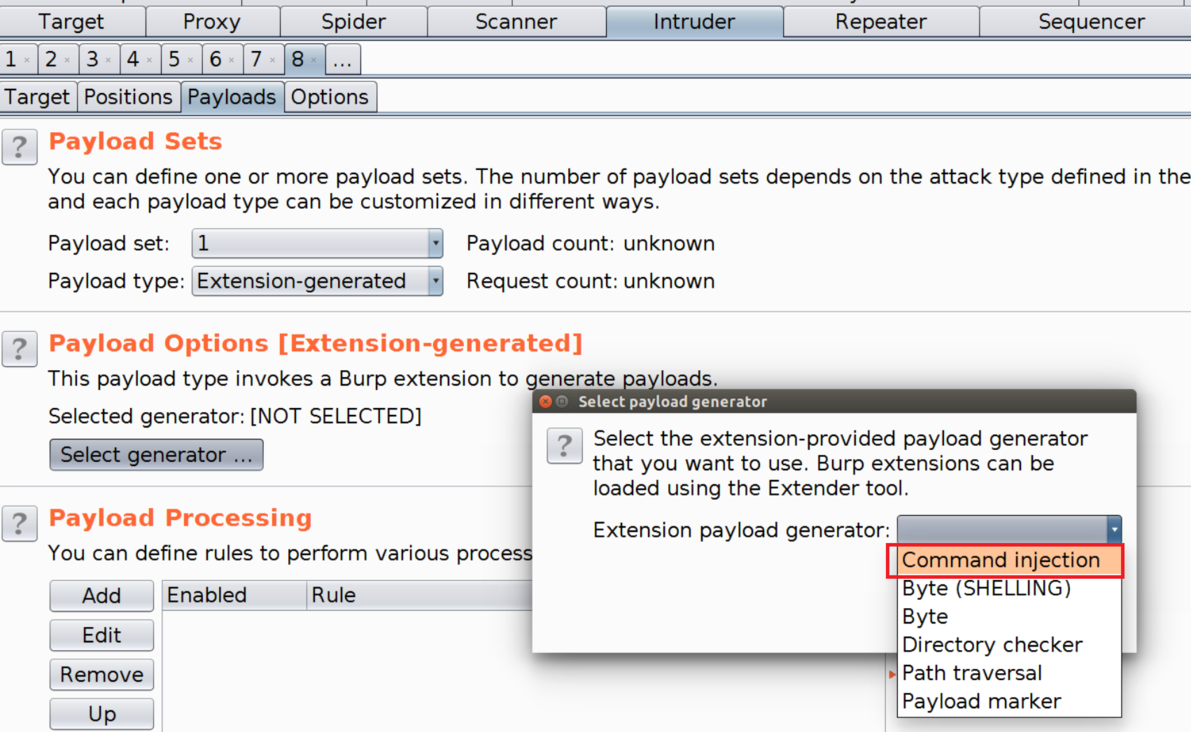
Task: Close Intruder attack tab 5
Action: [191, 60]
